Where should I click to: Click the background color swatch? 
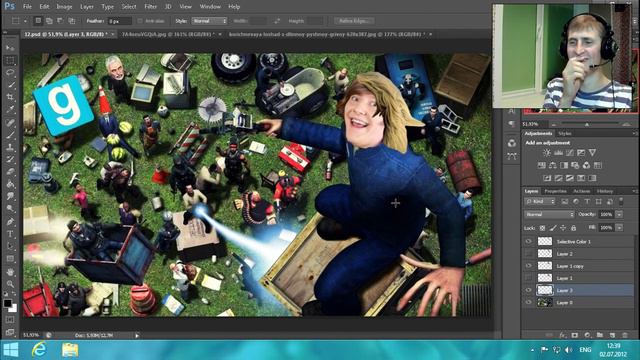pyautogui.click(x=13, y=308)
